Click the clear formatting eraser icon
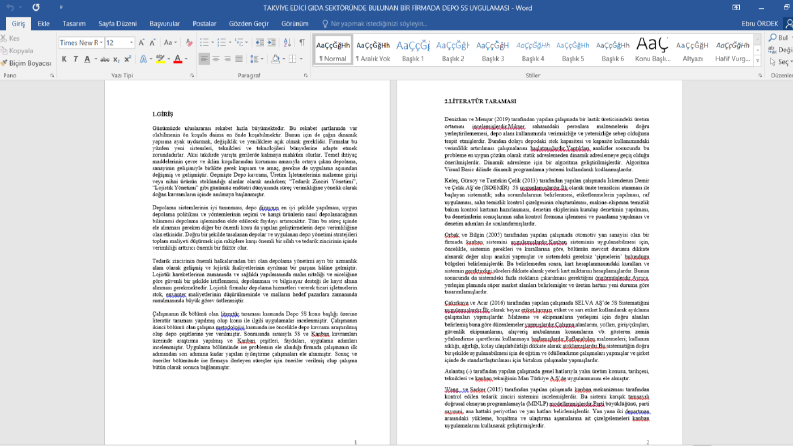 (x=189, y=42)
